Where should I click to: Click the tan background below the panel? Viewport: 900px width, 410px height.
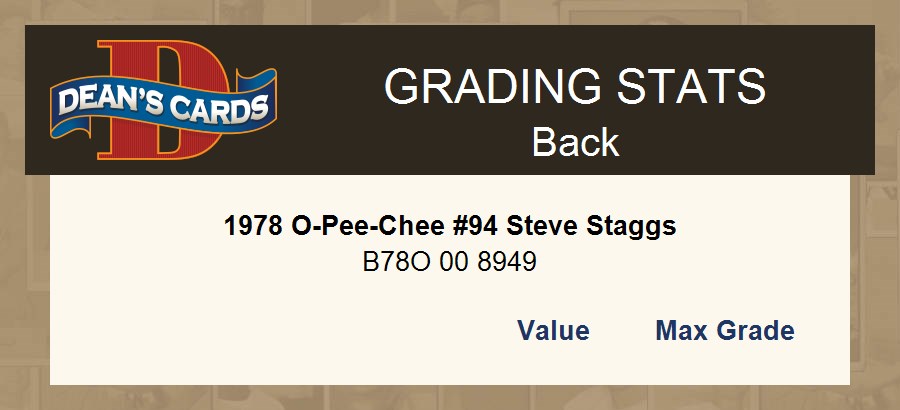click(450, 398)
